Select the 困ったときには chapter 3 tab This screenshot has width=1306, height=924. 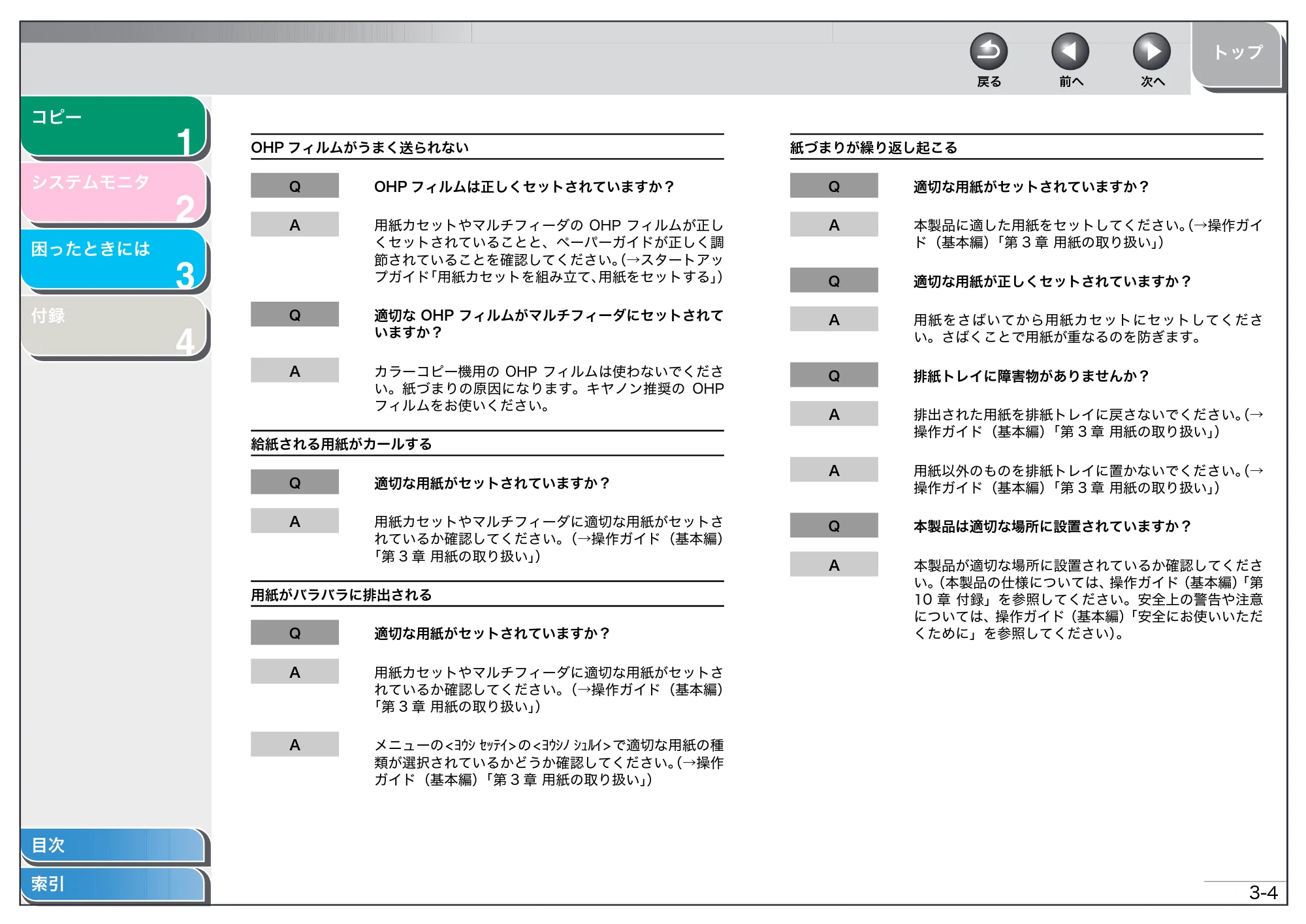(x=114, y=259)
